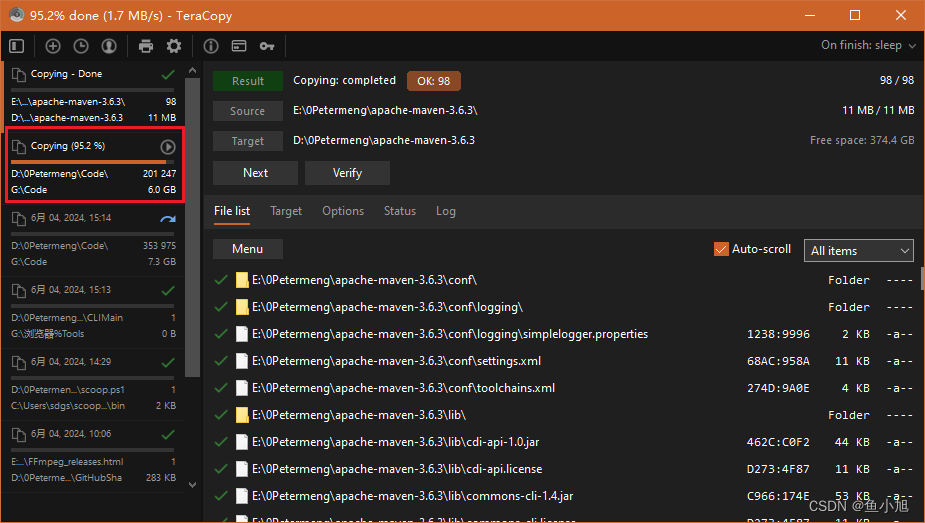The image size is (925, 523).
Task: Switch to the Target tab
Action: click(286, 211)
